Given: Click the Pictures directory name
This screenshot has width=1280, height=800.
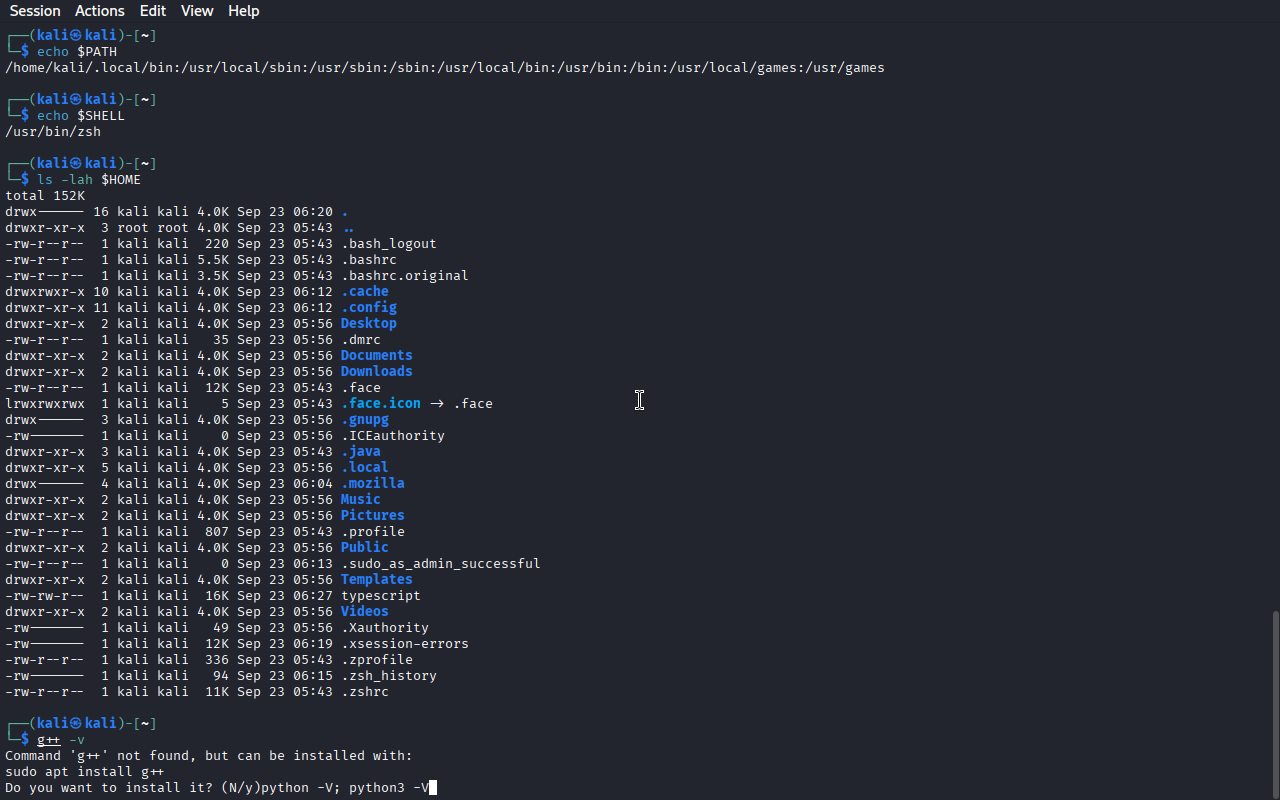Looking at the screenshot, I should click(372, 516).
